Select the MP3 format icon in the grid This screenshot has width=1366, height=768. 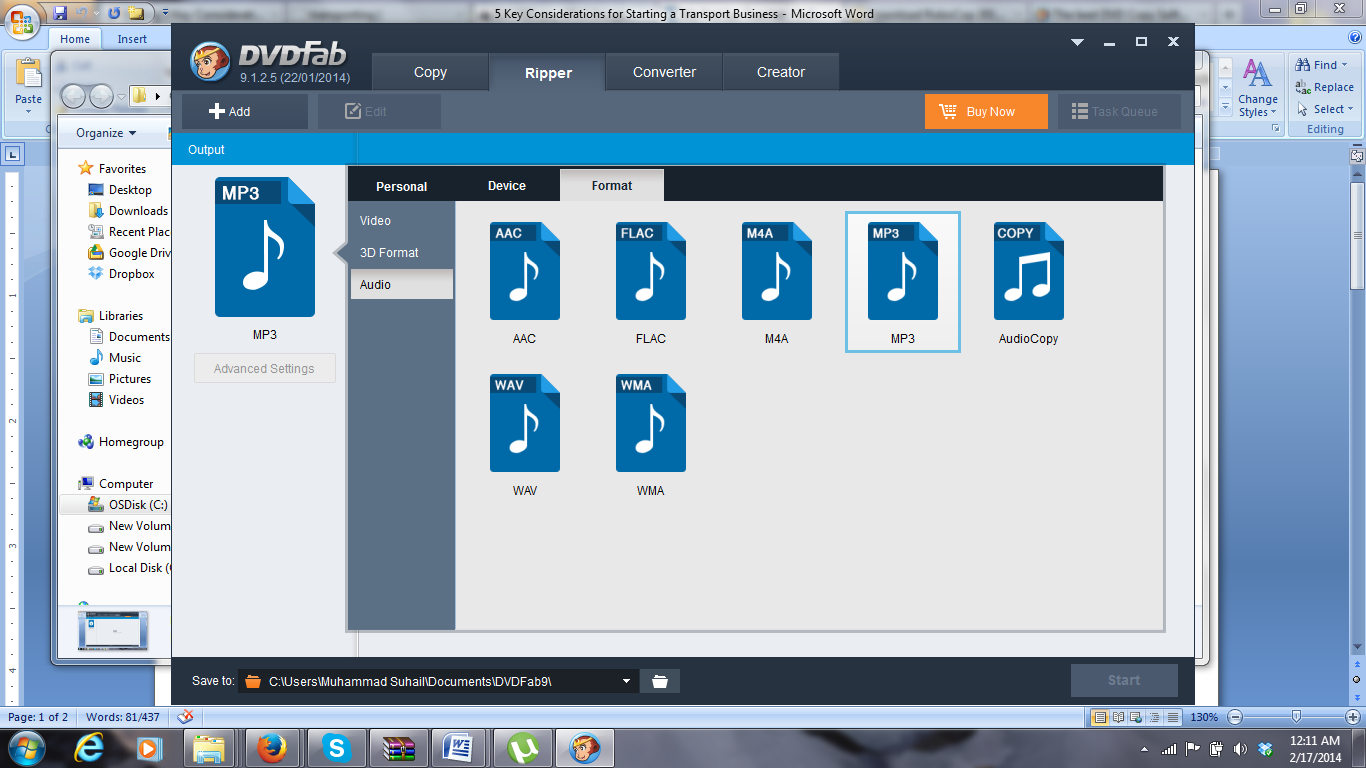tap(902, 271)
